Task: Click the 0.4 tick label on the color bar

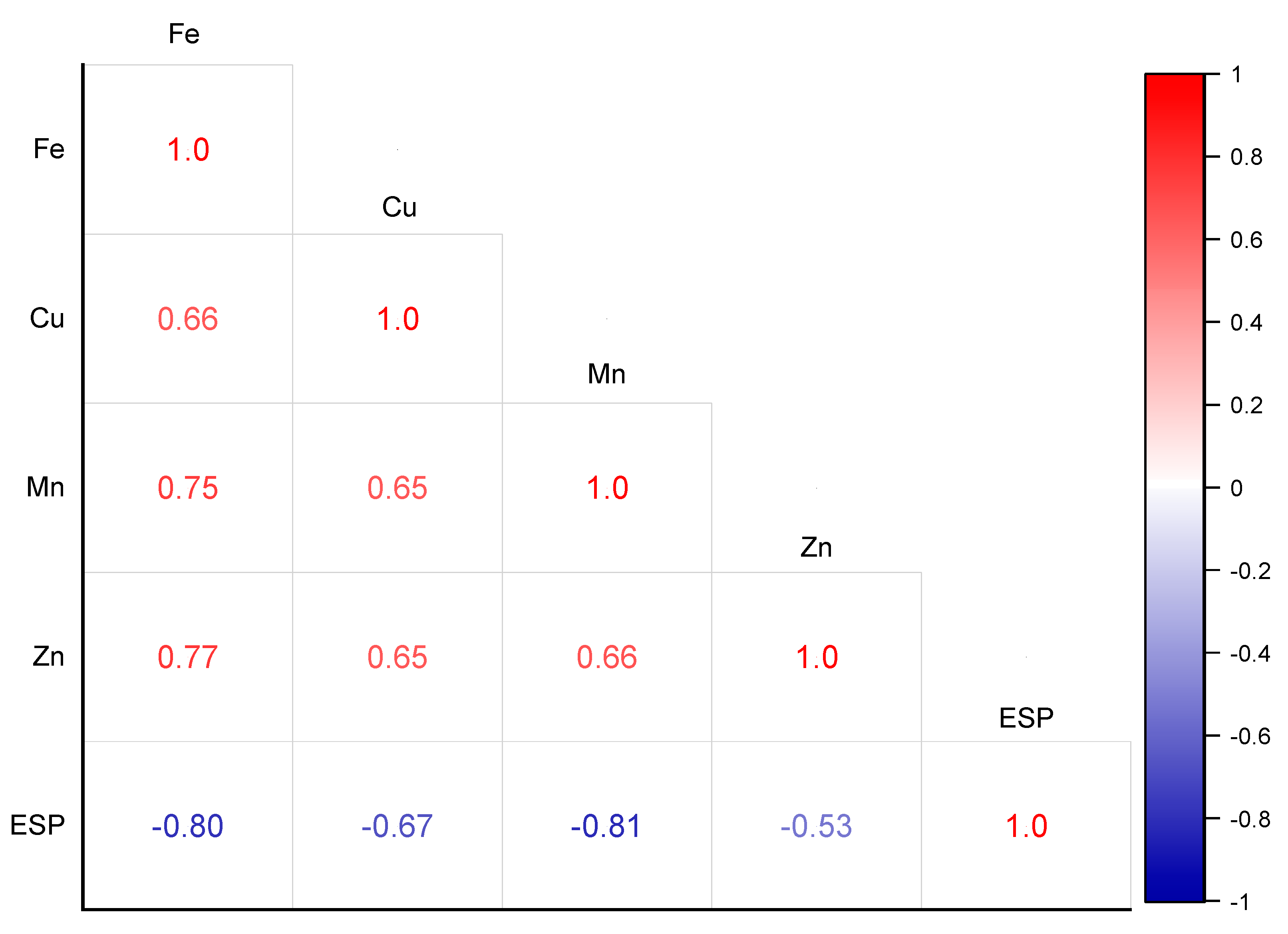Action: pos(1246,323)
